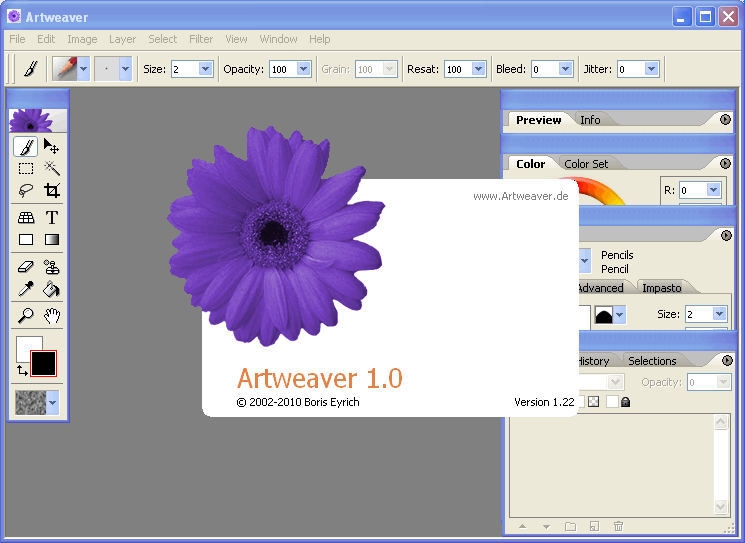745x543 pixels.
Task: Click layers list scroll-up arrow
Action: [721, 422]
